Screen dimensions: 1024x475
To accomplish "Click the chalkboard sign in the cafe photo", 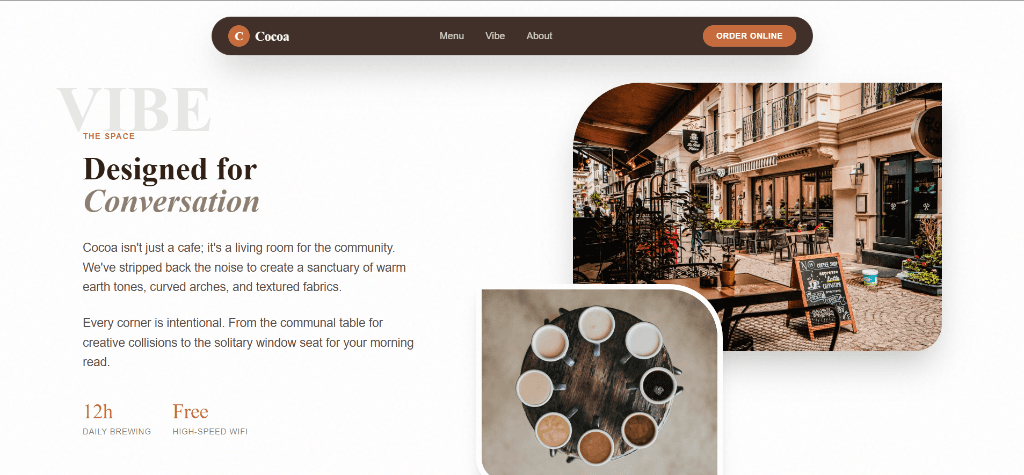I will coord(824,291).
